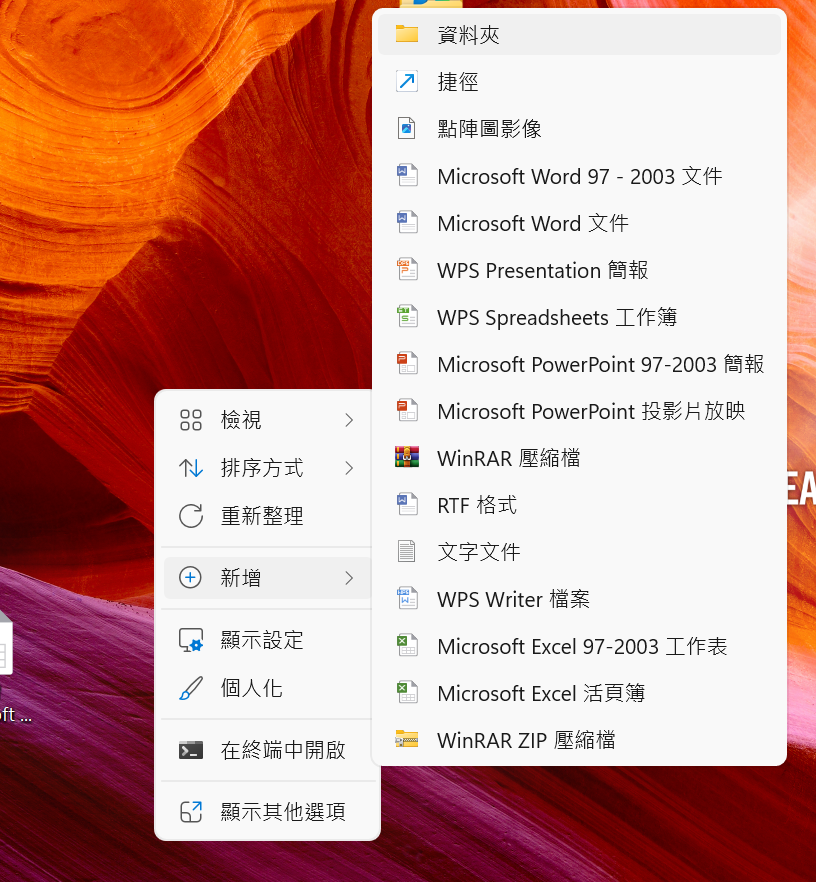Click the bitmap image icon beside 點陣圖影像
This screenshot has width=816, height=882.
click(407, 128)
